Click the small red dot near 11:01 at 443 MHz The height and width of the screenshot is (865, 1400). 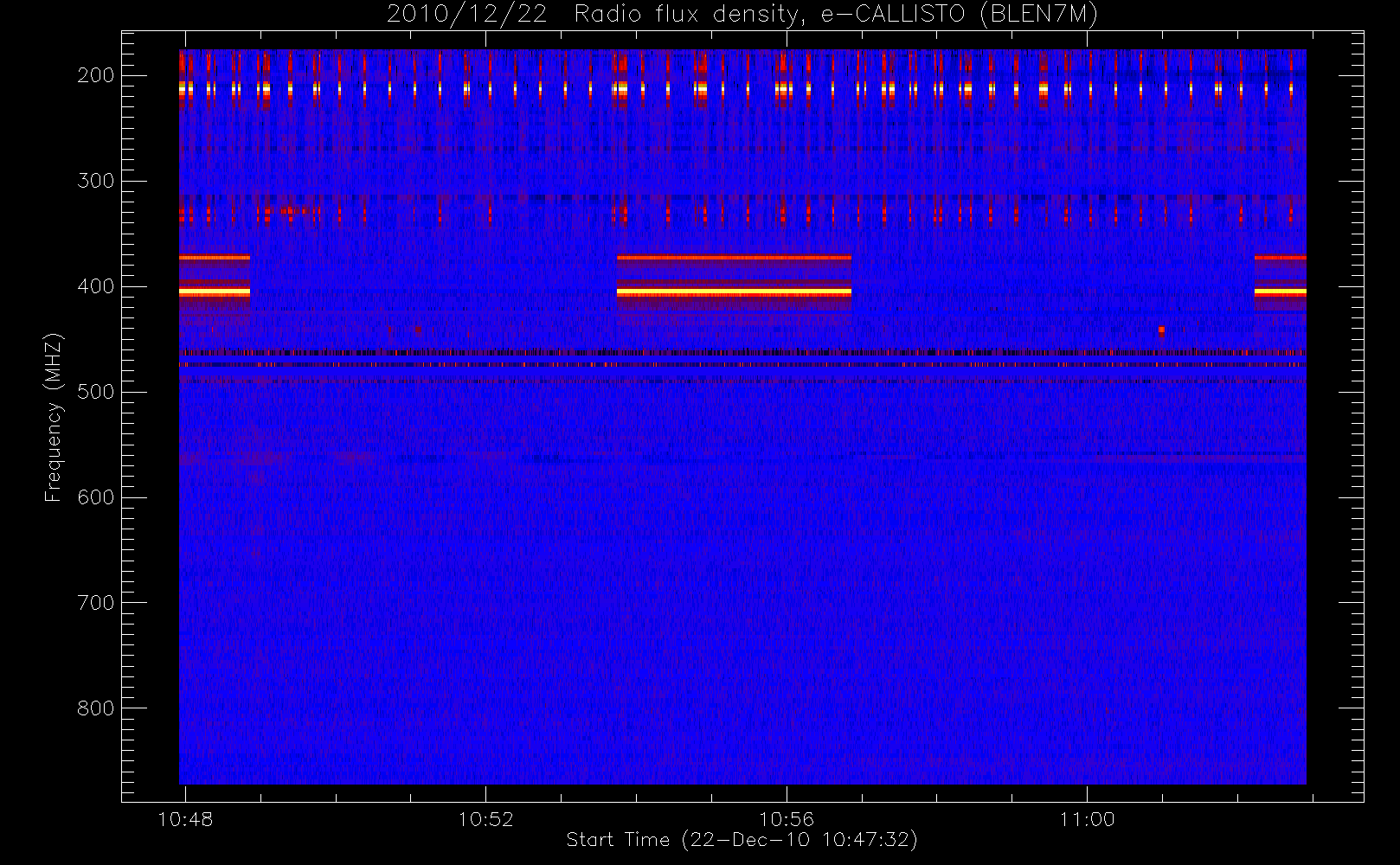(1161, 330)
